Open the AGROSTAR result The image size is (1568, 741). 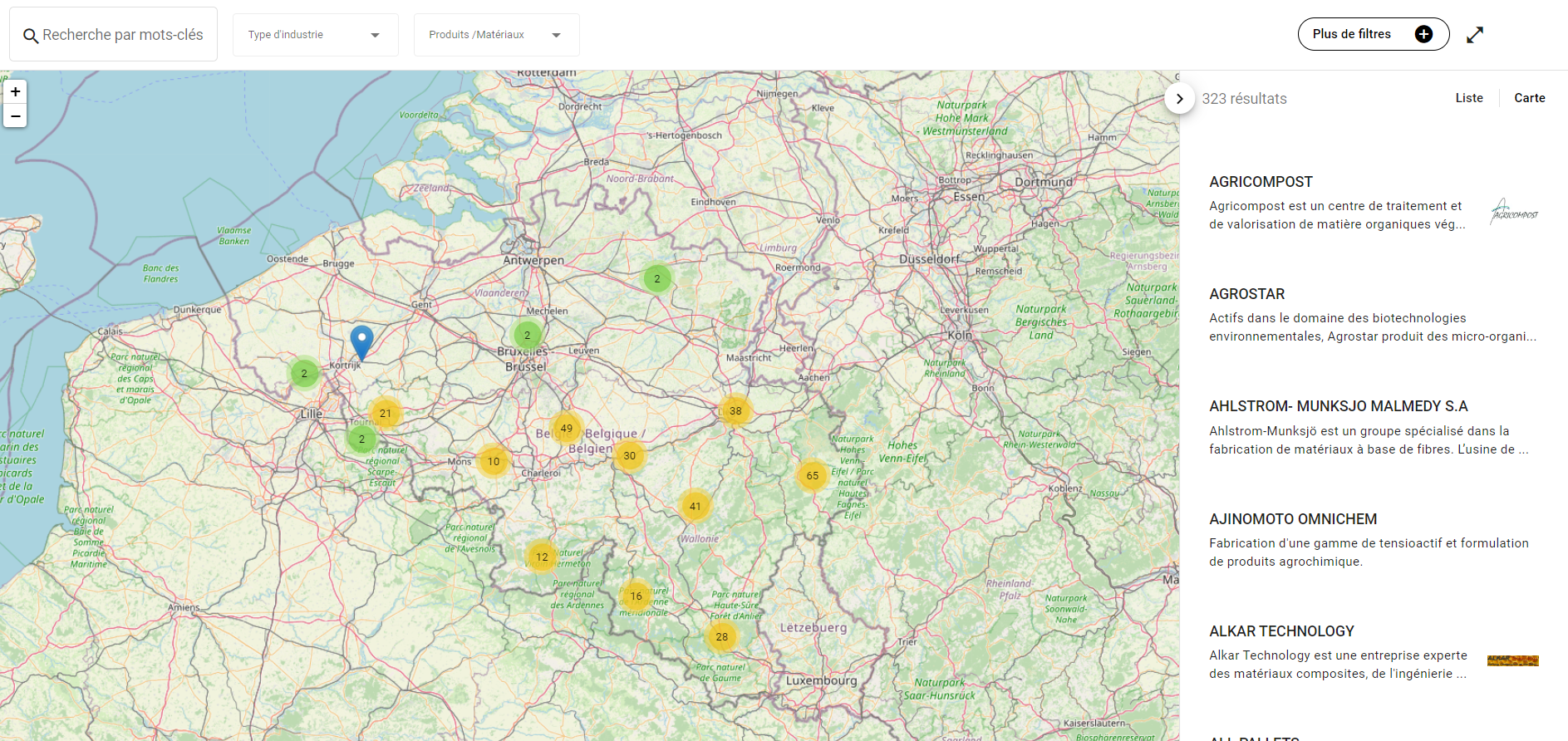(1246, 294)
